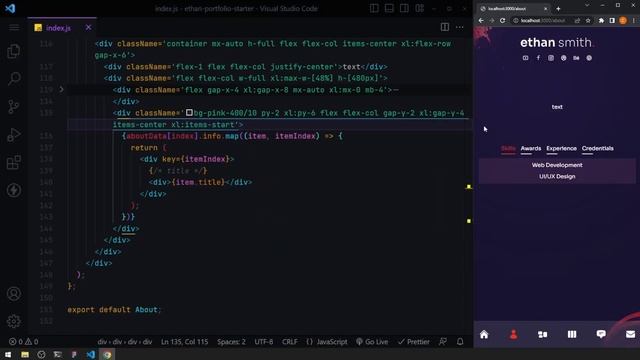The width and height of the screenshot is (640, 360).
Task: Split the editor to the right
Action: (x=444, y=27)
